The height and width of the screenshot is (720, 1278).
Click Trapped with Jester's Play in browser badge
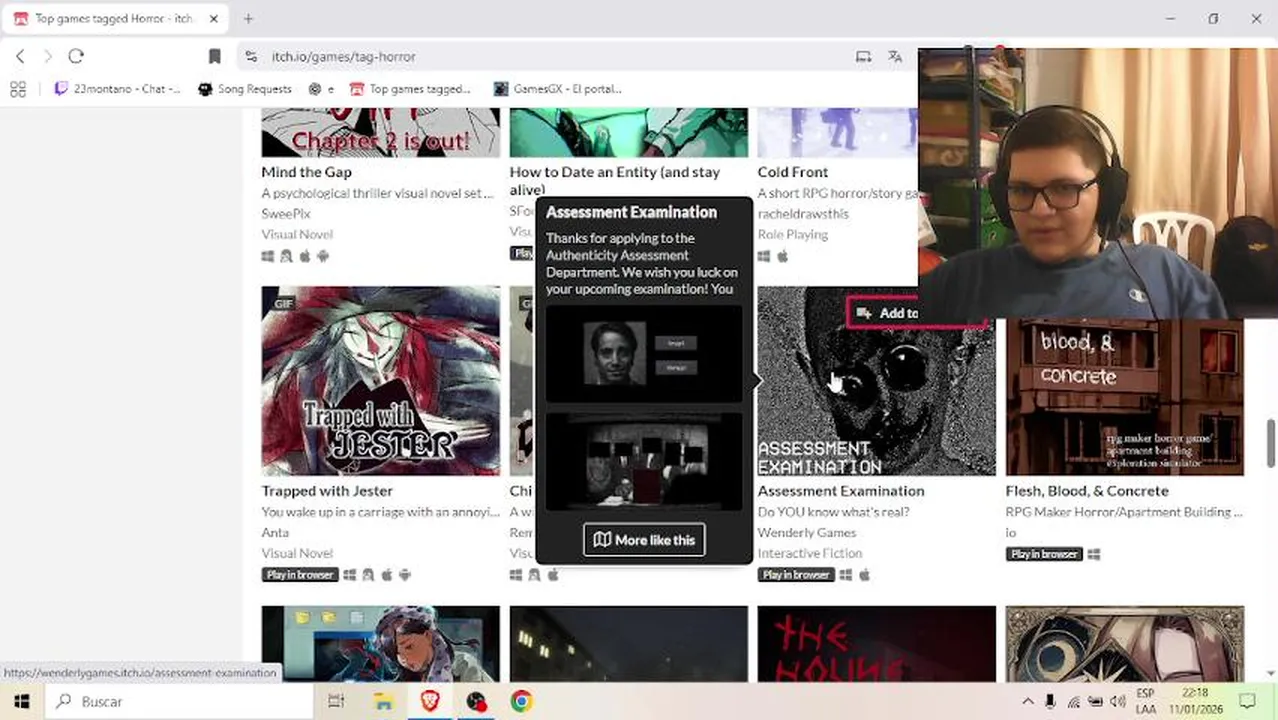[x=299, y=575]
